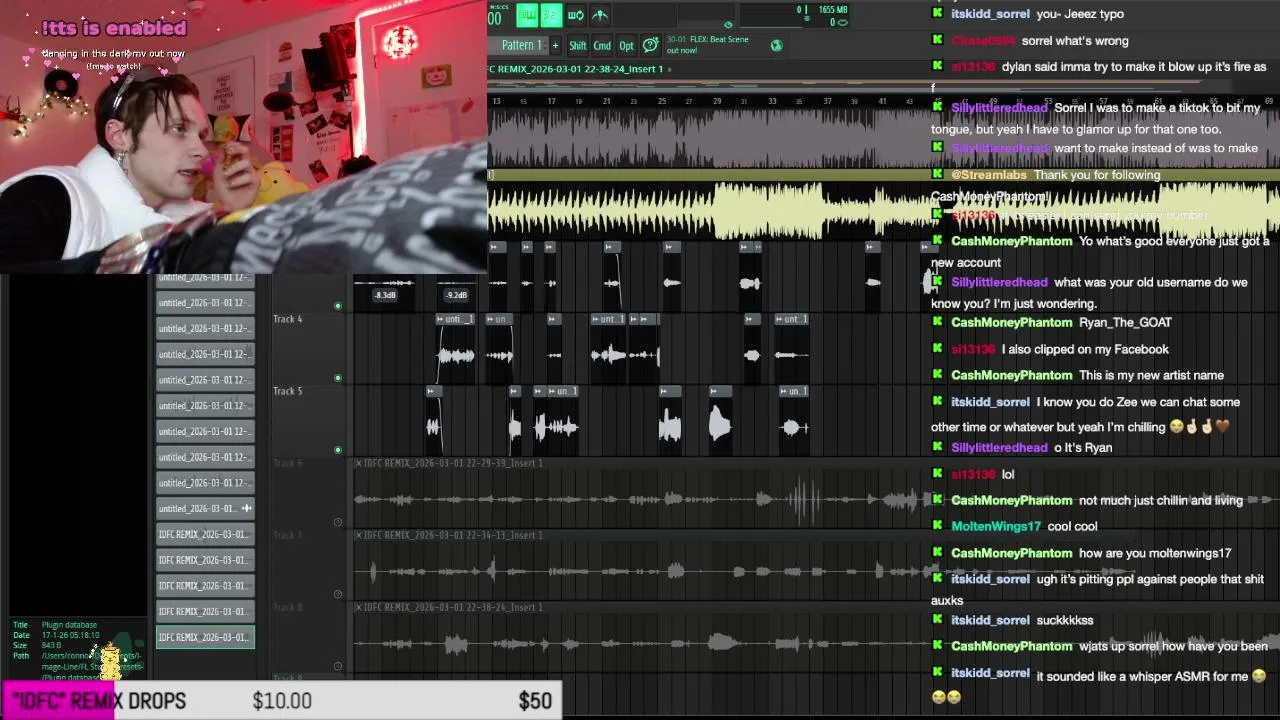This screenshot has width=1280, height=720.
Task: Click the $50 goal target amount
Action: [535, 701]
